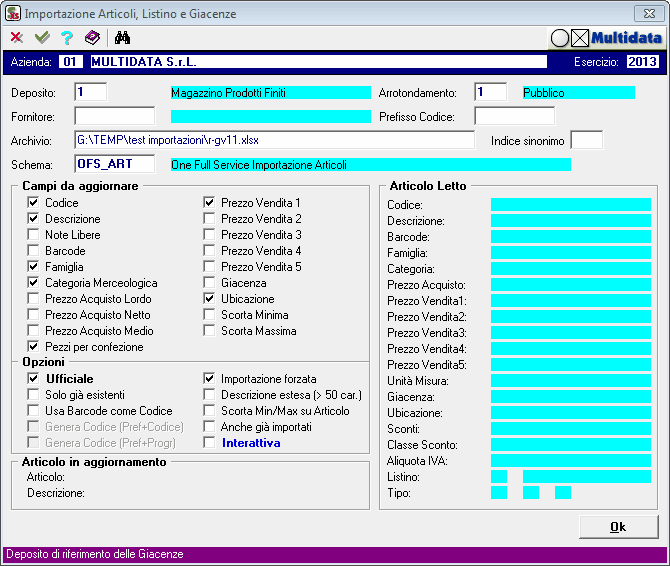
Task: Check Prezzo Vendita 5 checkbox
Action: 209,267
